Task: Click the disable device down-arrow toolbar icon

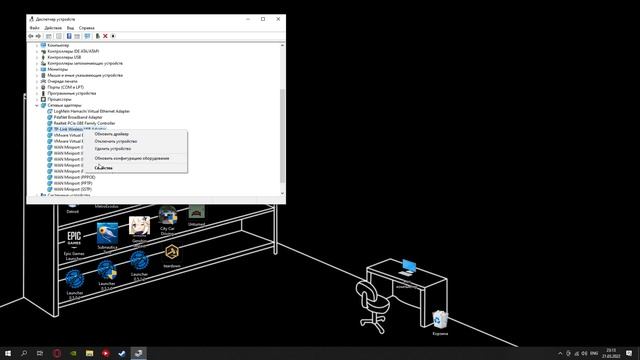Action: coord(113,36)
